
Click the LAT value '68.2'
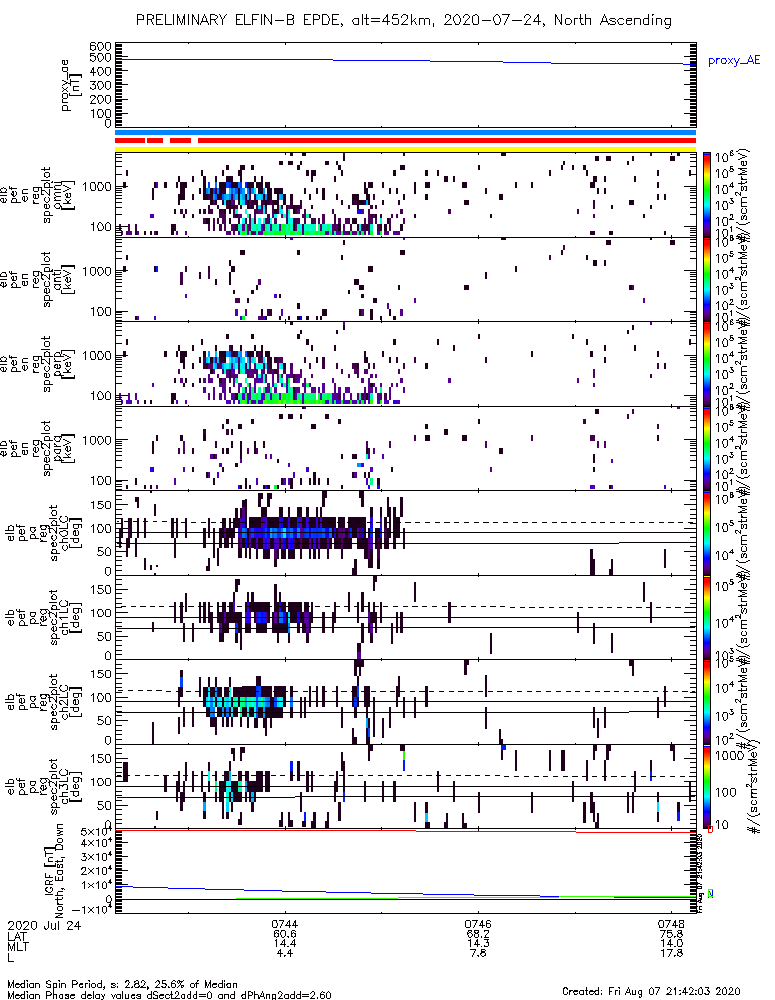[478, 934]
